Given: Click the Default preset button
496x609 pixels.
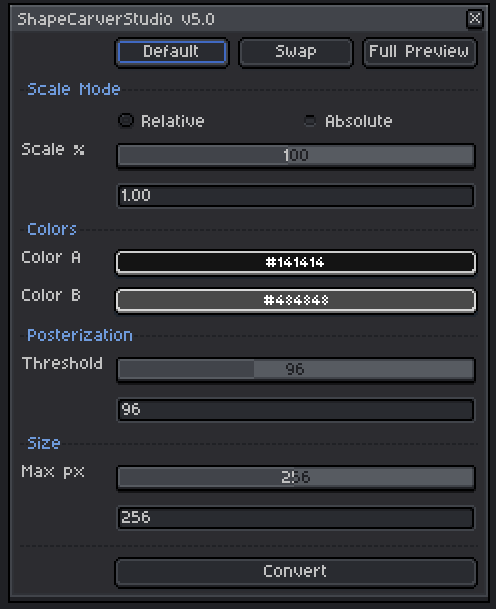Looking at the screenshot, I should tap(172, 52).
